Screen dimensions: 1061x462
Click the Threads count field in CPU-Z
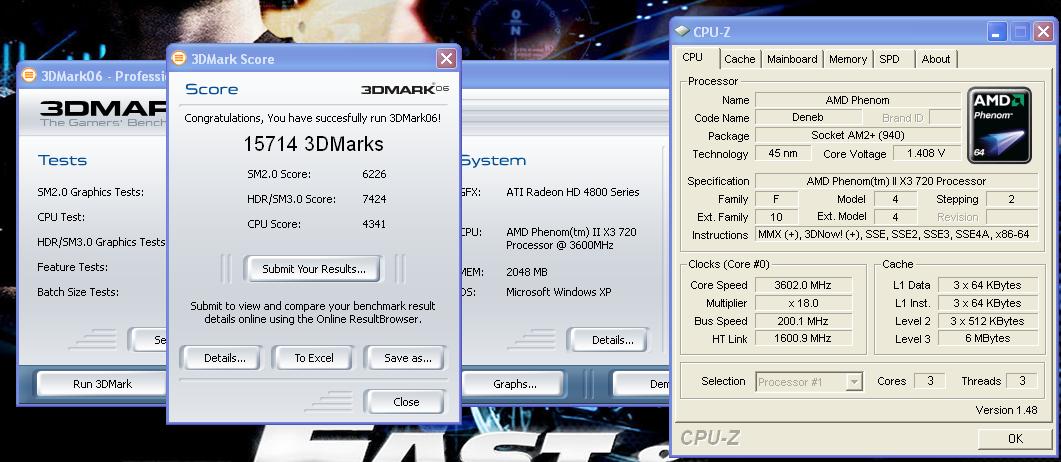pyautogui.click(x=1021, y=381)
